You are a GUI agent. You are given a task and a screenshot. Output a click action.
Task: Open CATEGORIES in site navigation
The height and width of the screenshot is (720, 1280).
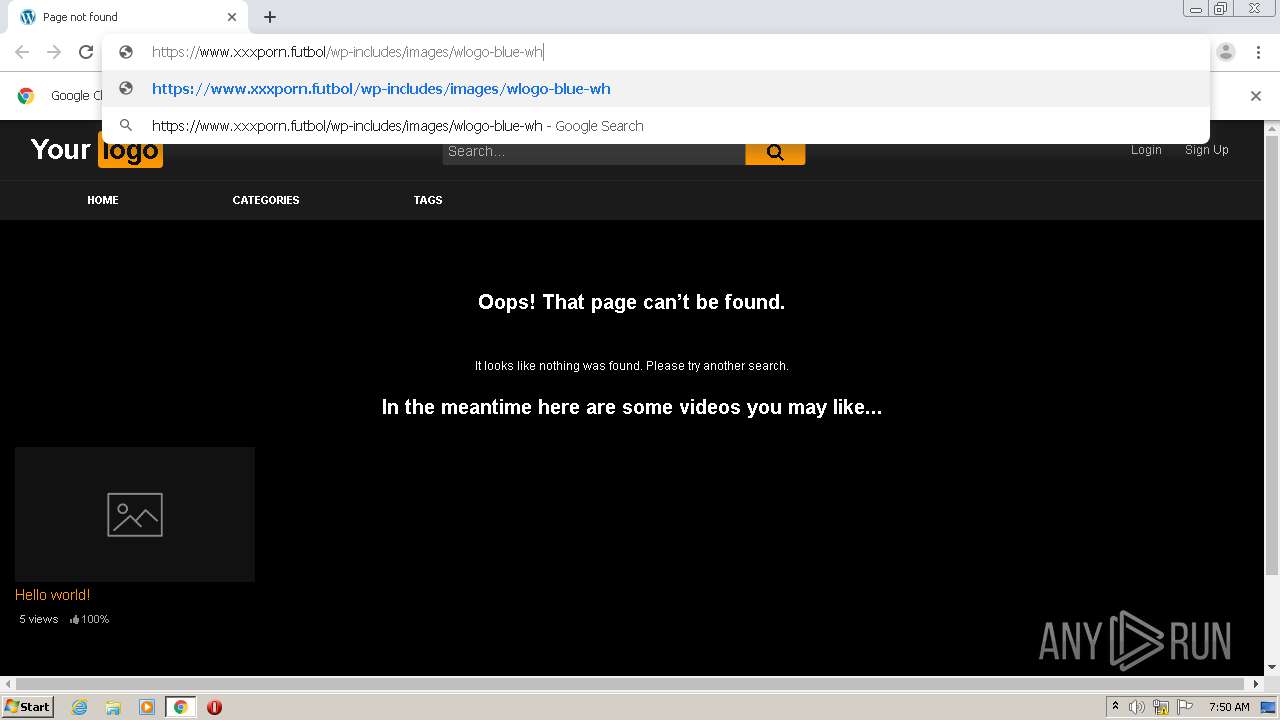click(x=266, y=200)
